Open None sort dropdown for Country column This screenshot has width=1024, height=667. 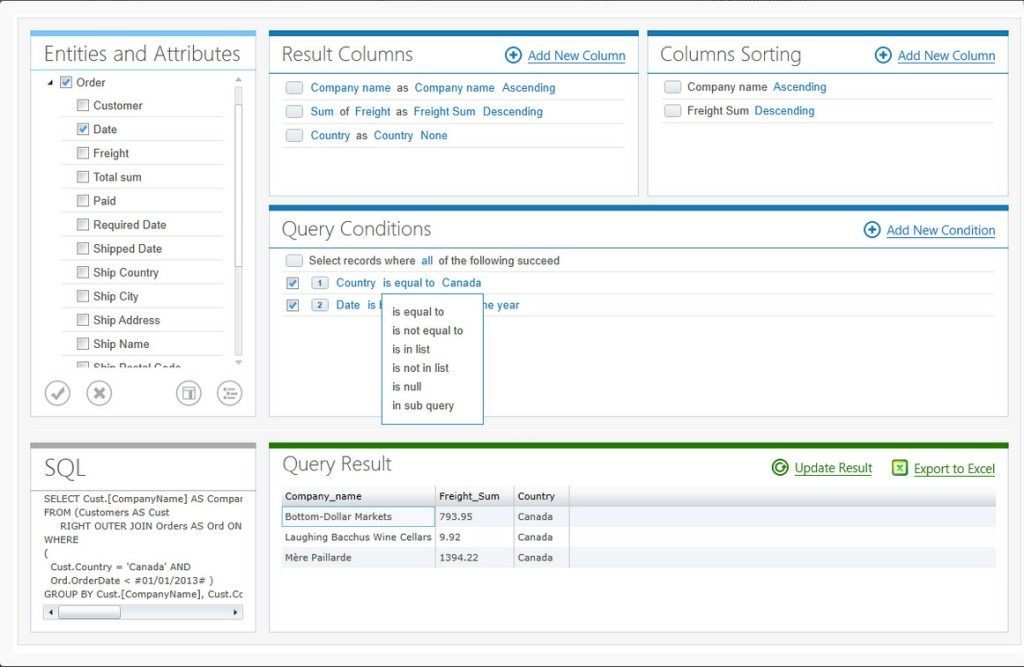(434, 135)
